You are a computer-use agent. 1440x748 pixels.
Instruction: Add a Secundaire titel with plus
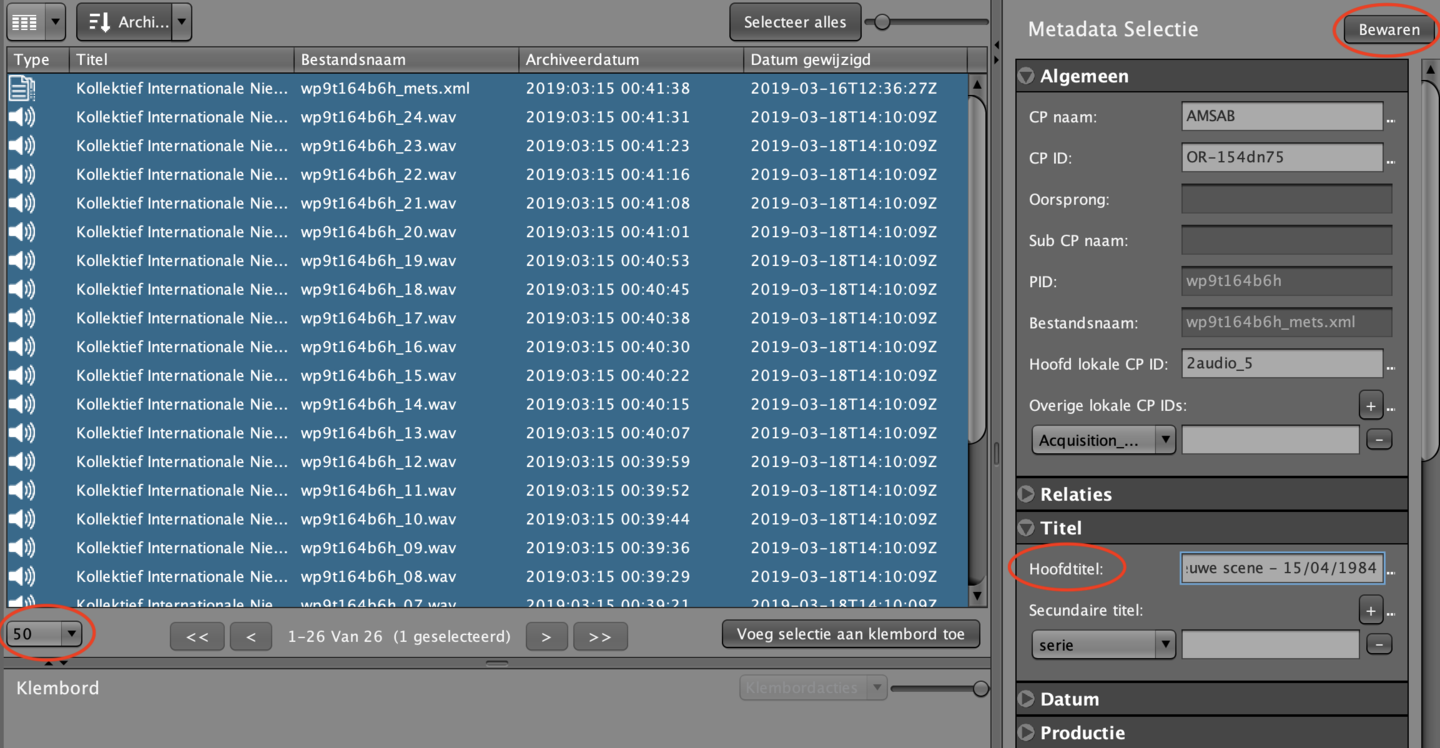(x=1370, y=610)
